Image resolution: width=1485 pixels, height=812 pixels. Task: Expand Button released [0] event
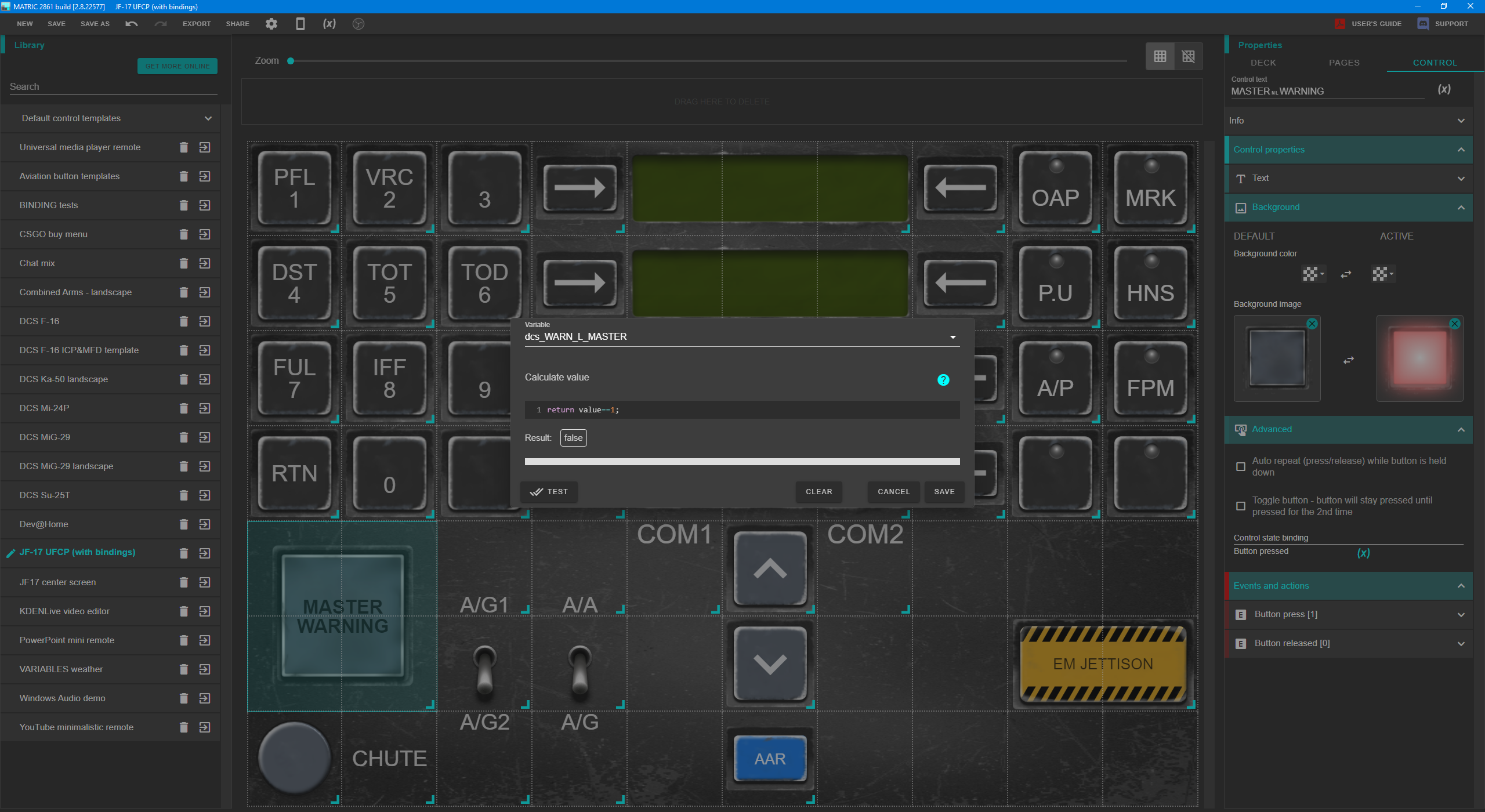pyautogui.click(x=1349, y=644)
